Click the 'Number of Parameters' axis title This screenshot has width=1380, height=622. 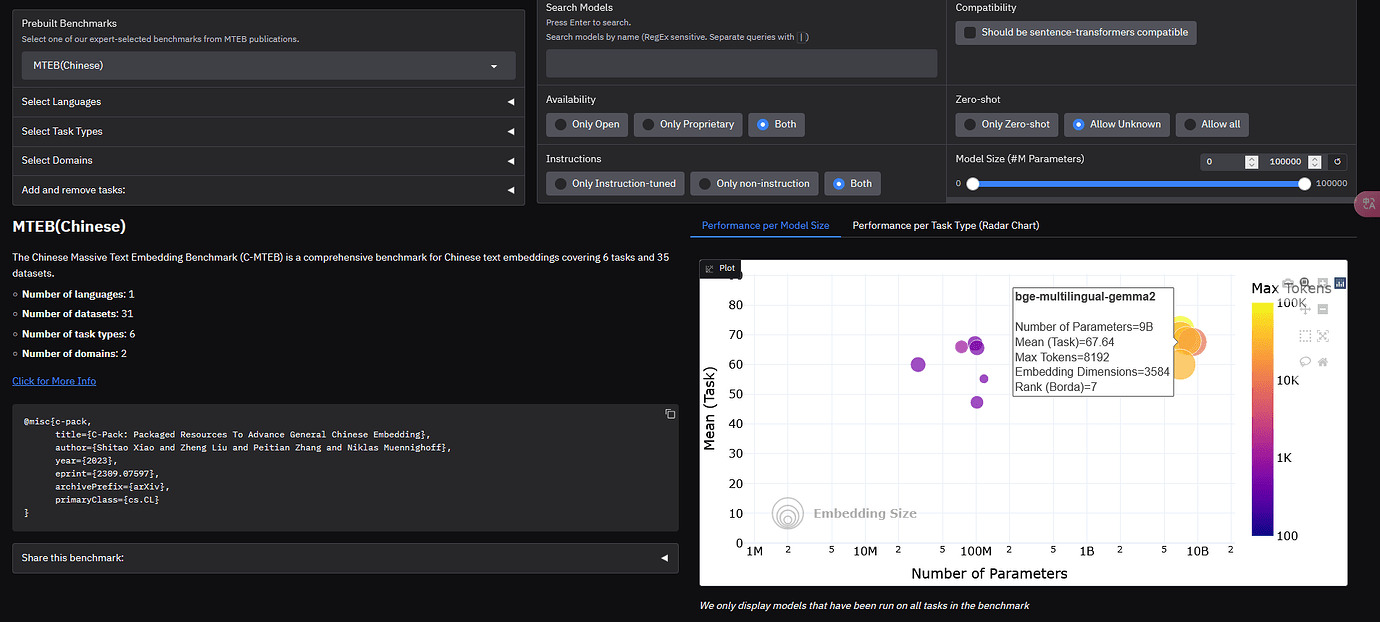[x=989, y=574]
